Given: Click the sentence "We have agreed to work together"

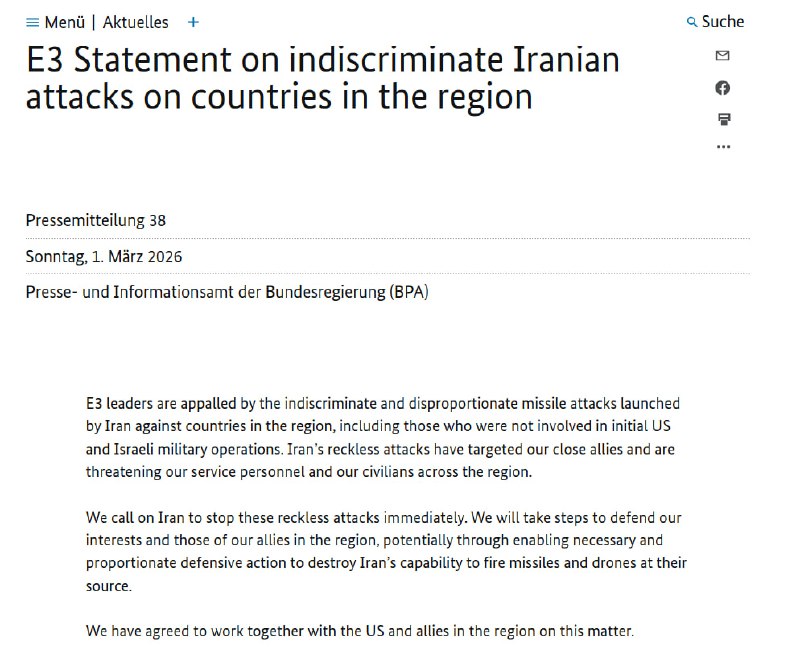Looking at the screenshot, I should click(x=360, y=631).
